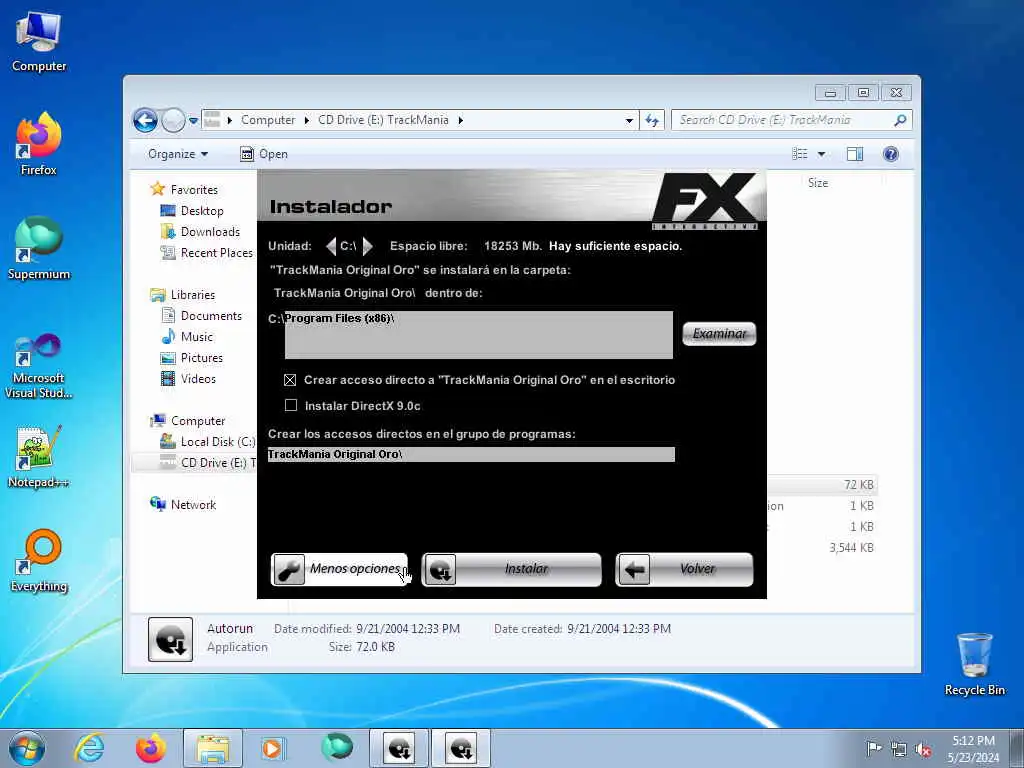Select Videos library
1024x768 pixels.
pos(198,379)
